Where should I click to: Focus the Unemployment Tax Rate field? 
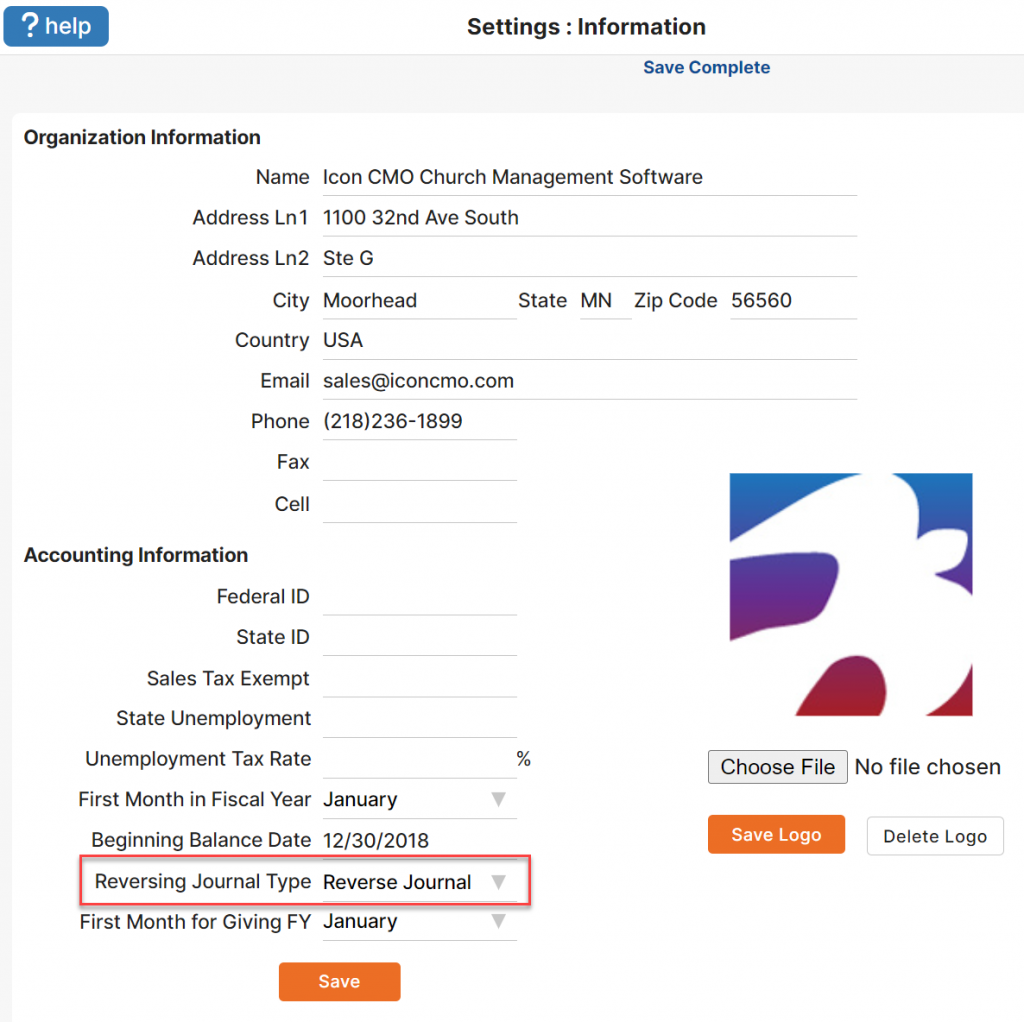418,760
